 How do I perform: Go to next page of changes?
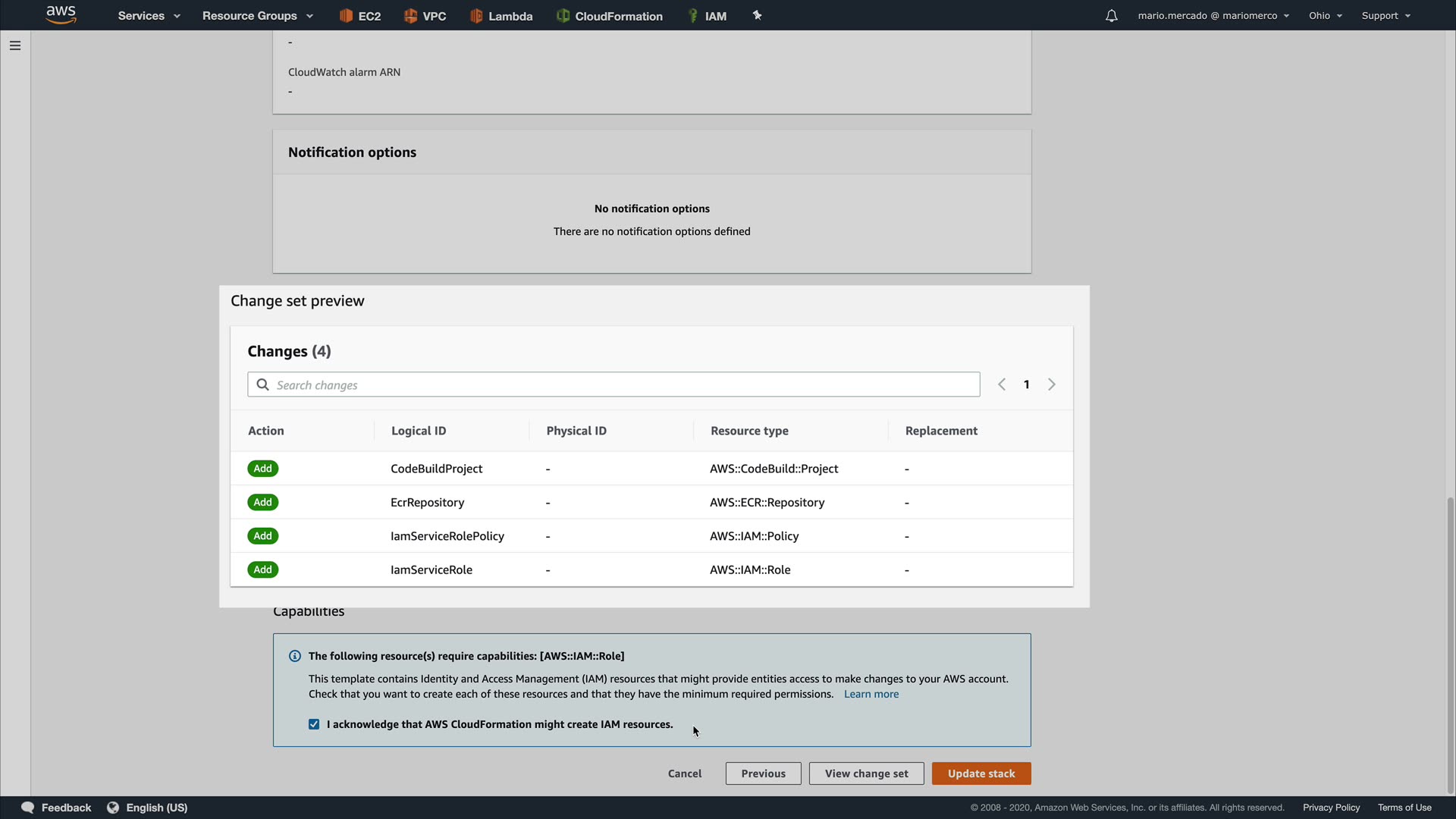(x=1051, y=384)
